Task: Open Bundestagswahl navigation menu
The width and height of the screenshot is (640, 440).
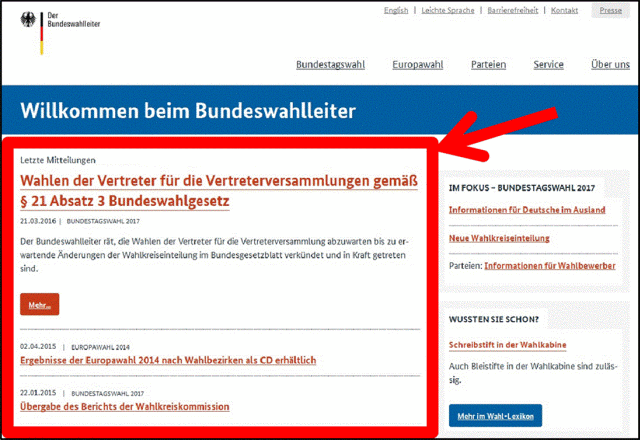Action: [330, 65]
